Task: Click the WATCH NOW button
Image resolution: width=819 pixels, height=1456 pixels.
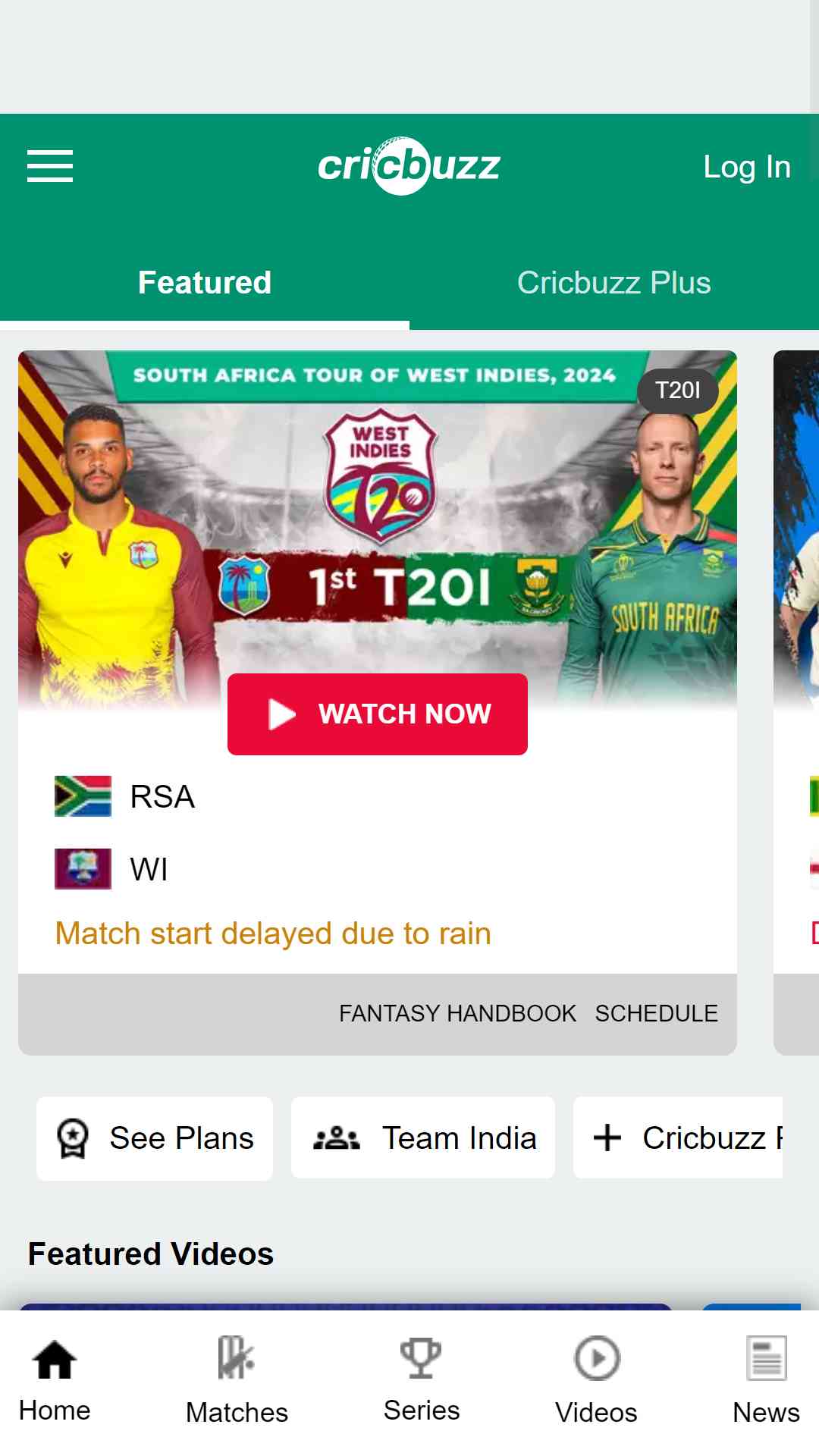Action: 378,714
